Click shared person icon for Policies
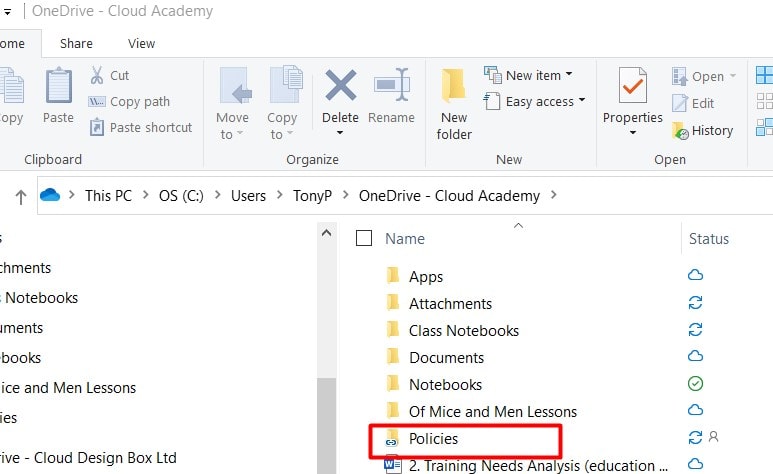Image resolution: width=773 pixels, height=474 pixels. (713, 437)
